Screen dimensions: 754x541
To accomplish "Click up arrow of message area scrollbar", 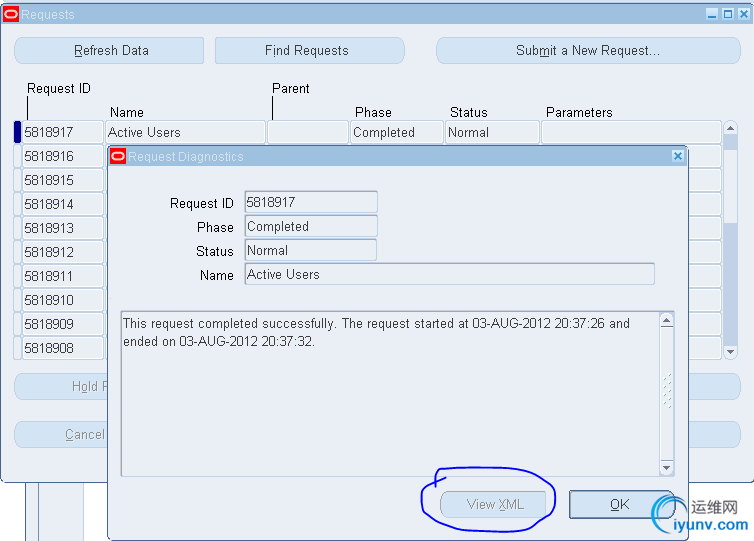I will pos(666,320).
